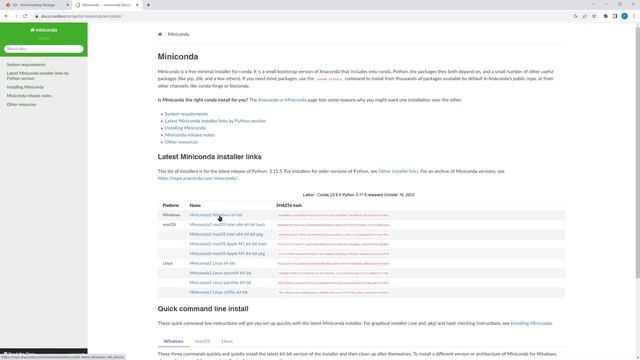Switch to the Git Downloading Package tab
This screenshot has width=640, height=360.
pos(36,5)
